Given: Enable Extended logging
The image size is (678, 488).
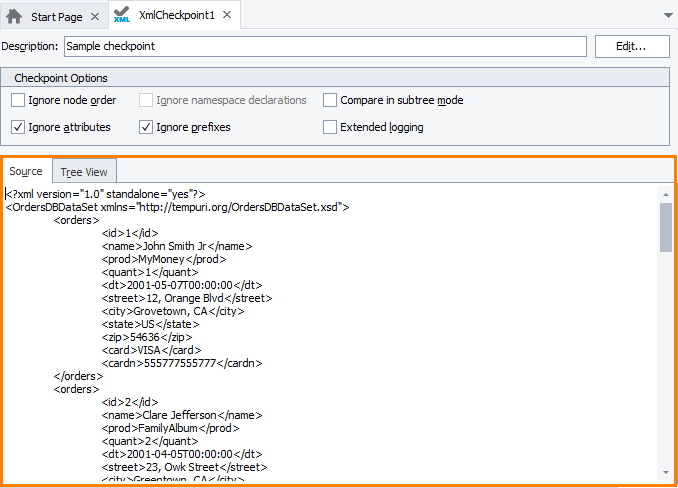Looking at the screenshot, I should coord(330,127).
